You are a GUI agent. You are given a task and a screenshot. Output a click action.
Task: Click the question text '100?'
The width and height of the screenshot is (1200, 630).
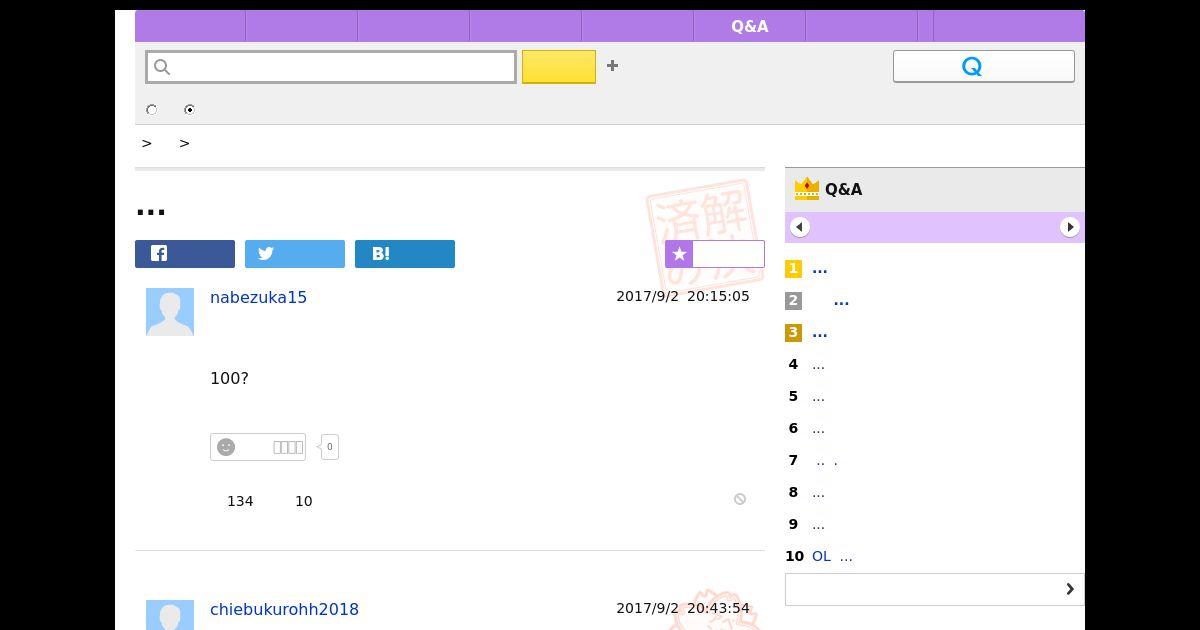coord(229,378)
